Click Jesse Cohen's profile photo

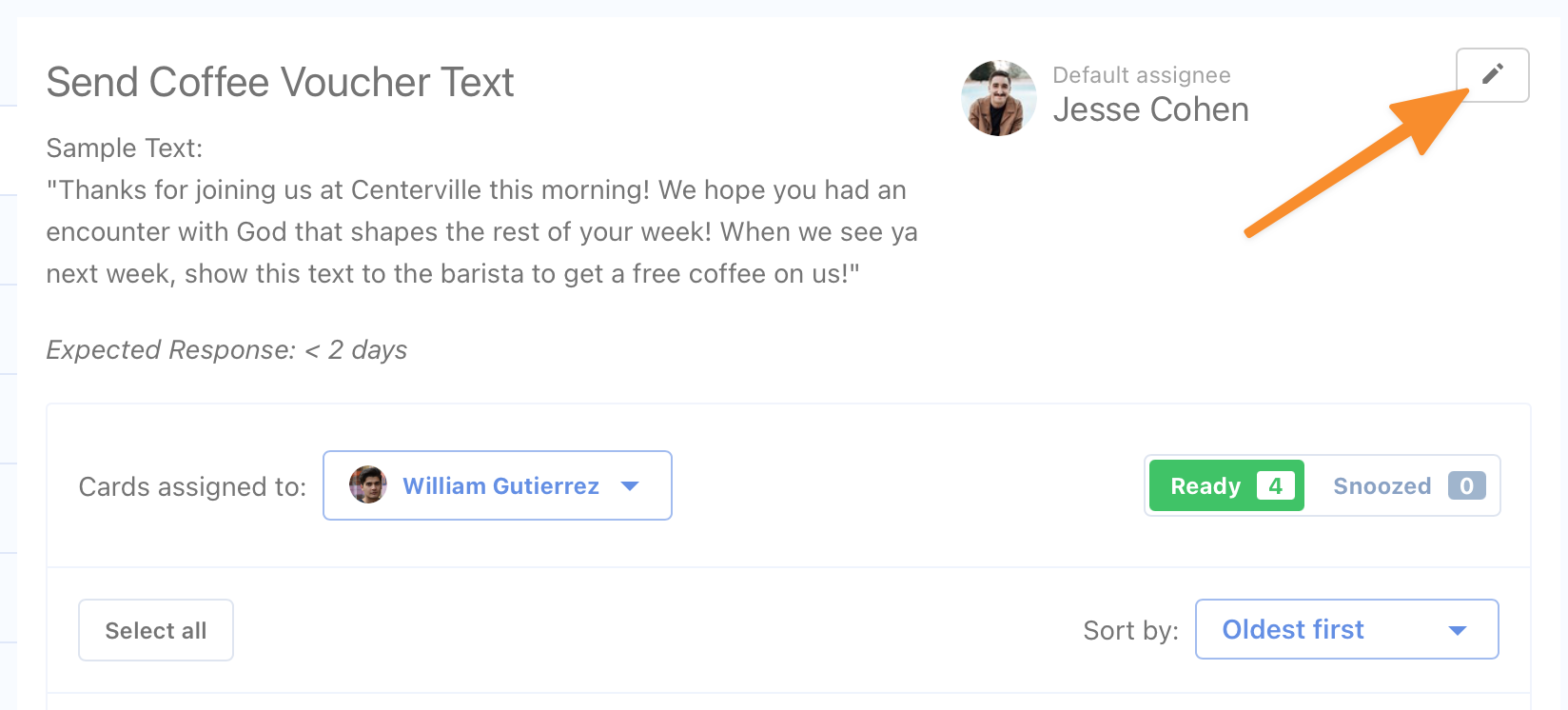pyautogui.click(x=999, y=98)
